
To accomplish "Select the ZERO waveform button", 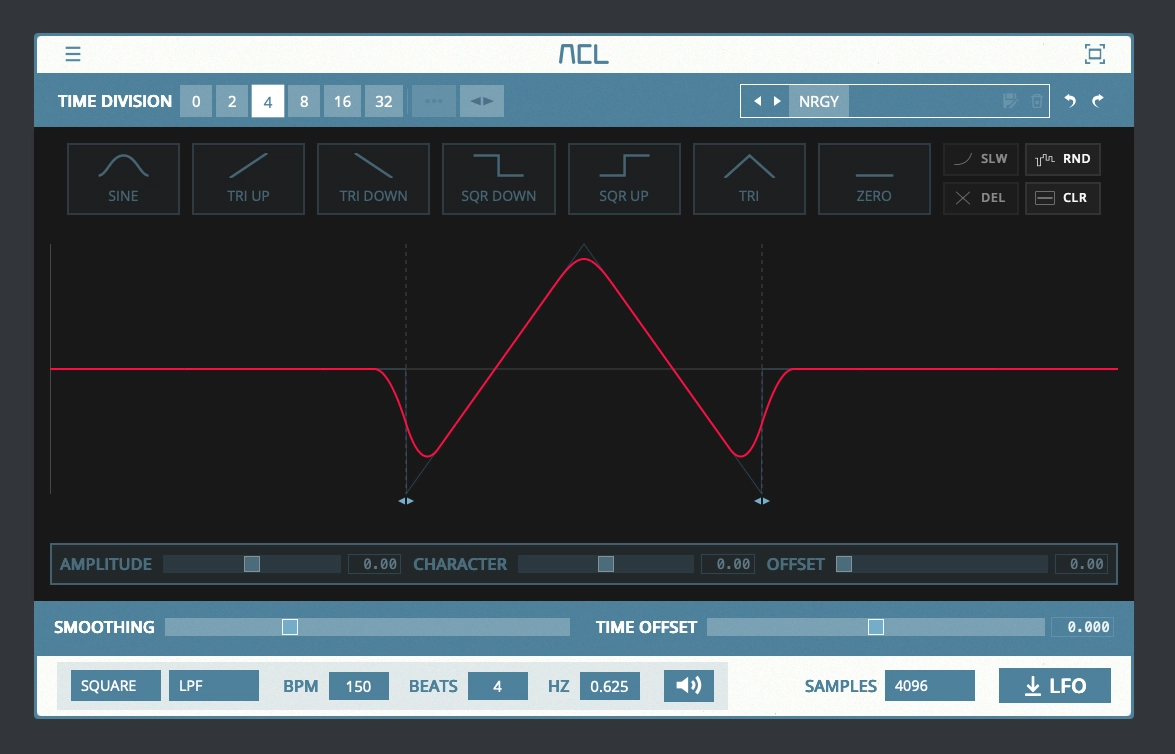I will [x=874, y=179].
